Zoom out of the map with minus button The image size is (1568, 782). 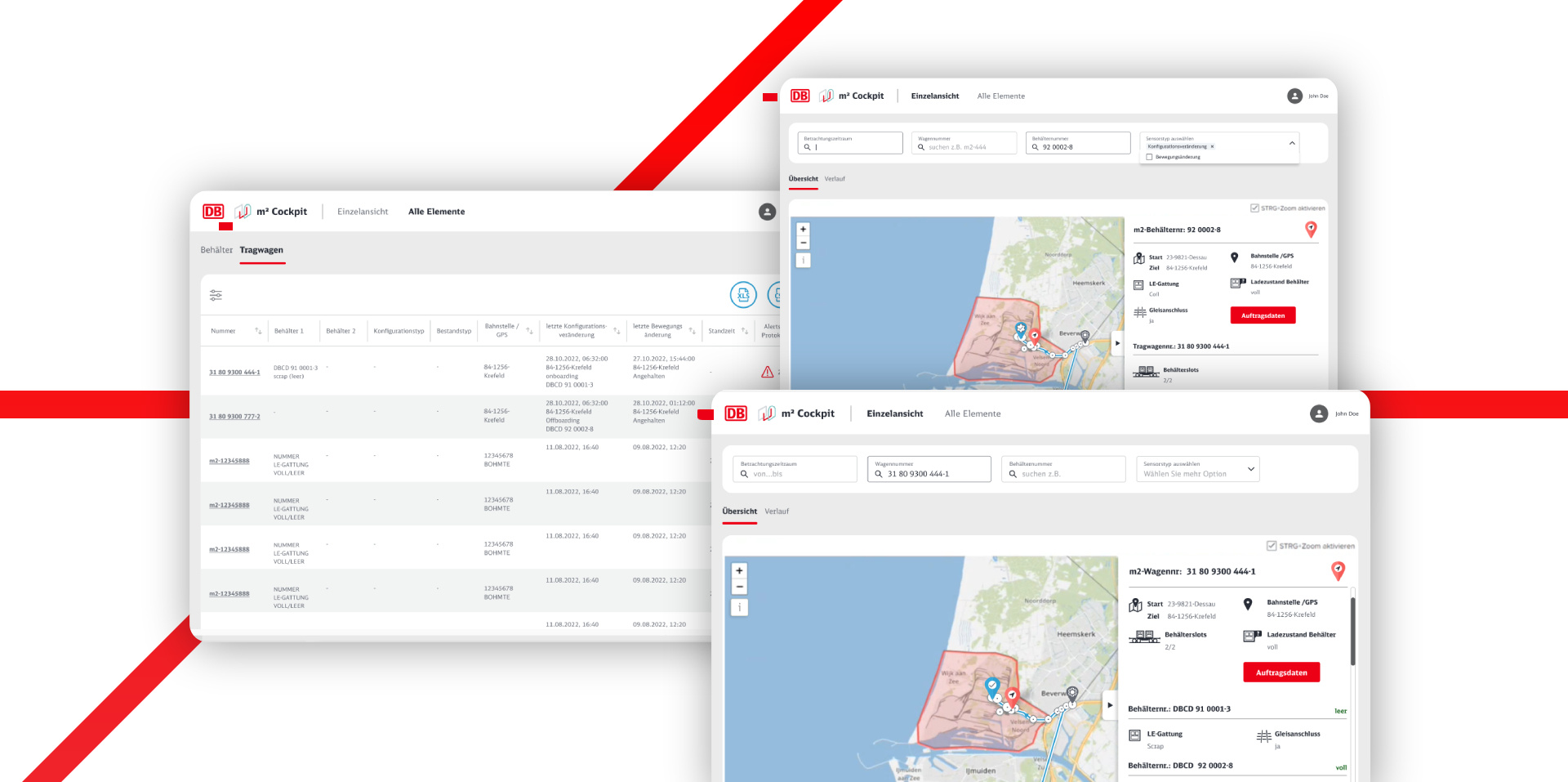pyautogui.click(x=740, y=587)
